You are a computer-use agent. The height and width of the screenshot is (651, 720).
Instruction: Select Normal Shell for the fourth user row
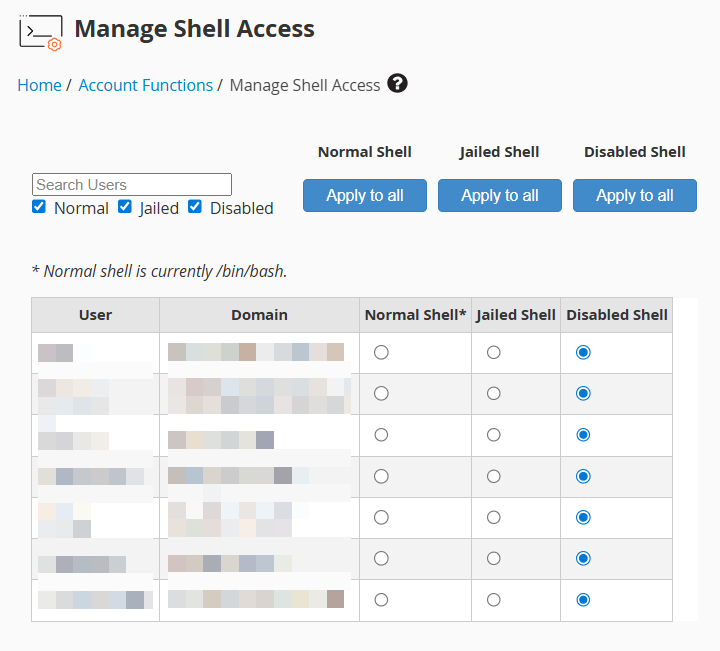click(381, 477)
